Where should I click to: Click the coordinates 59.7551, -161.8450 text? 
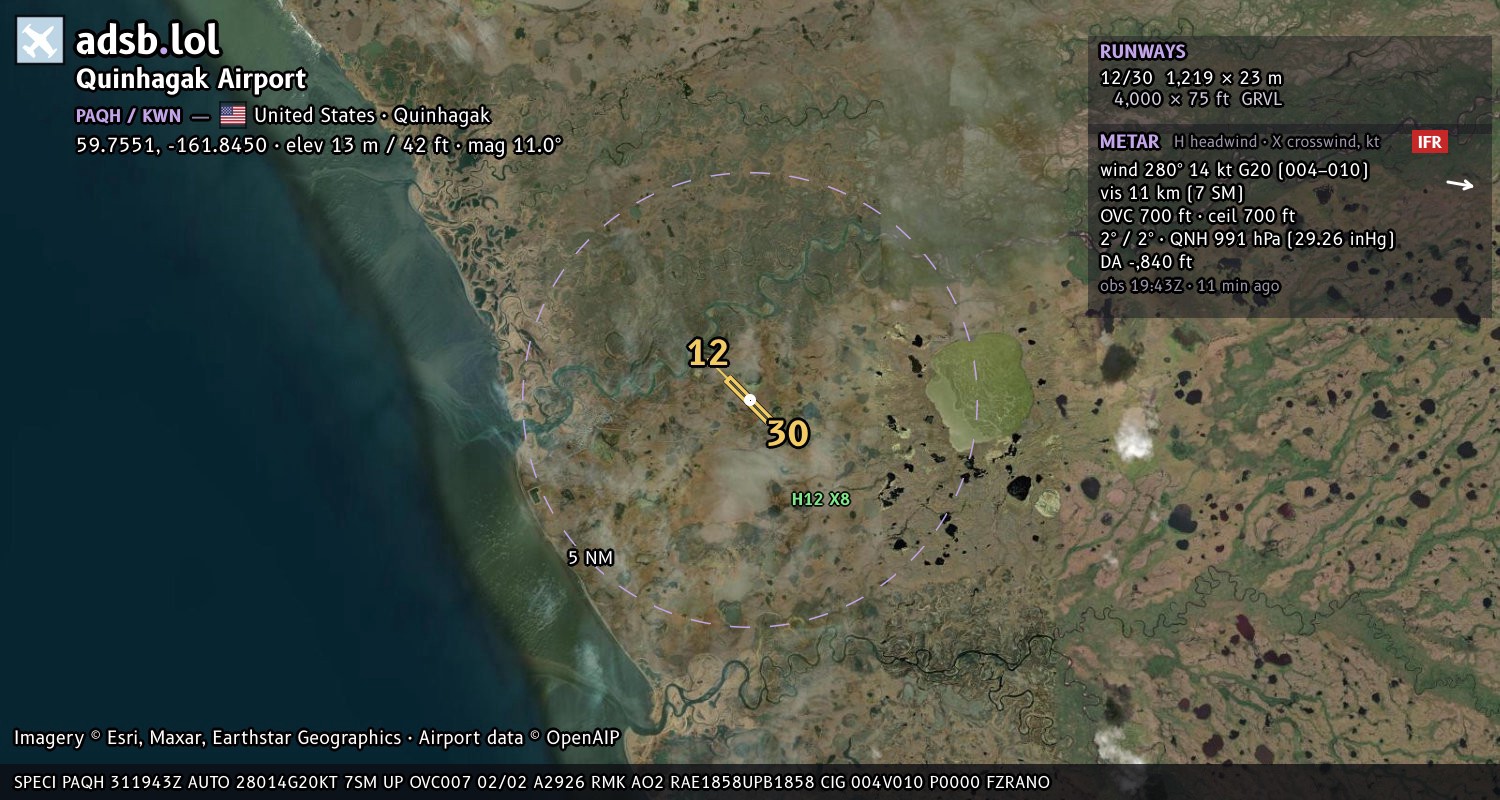tap(172, 145)
